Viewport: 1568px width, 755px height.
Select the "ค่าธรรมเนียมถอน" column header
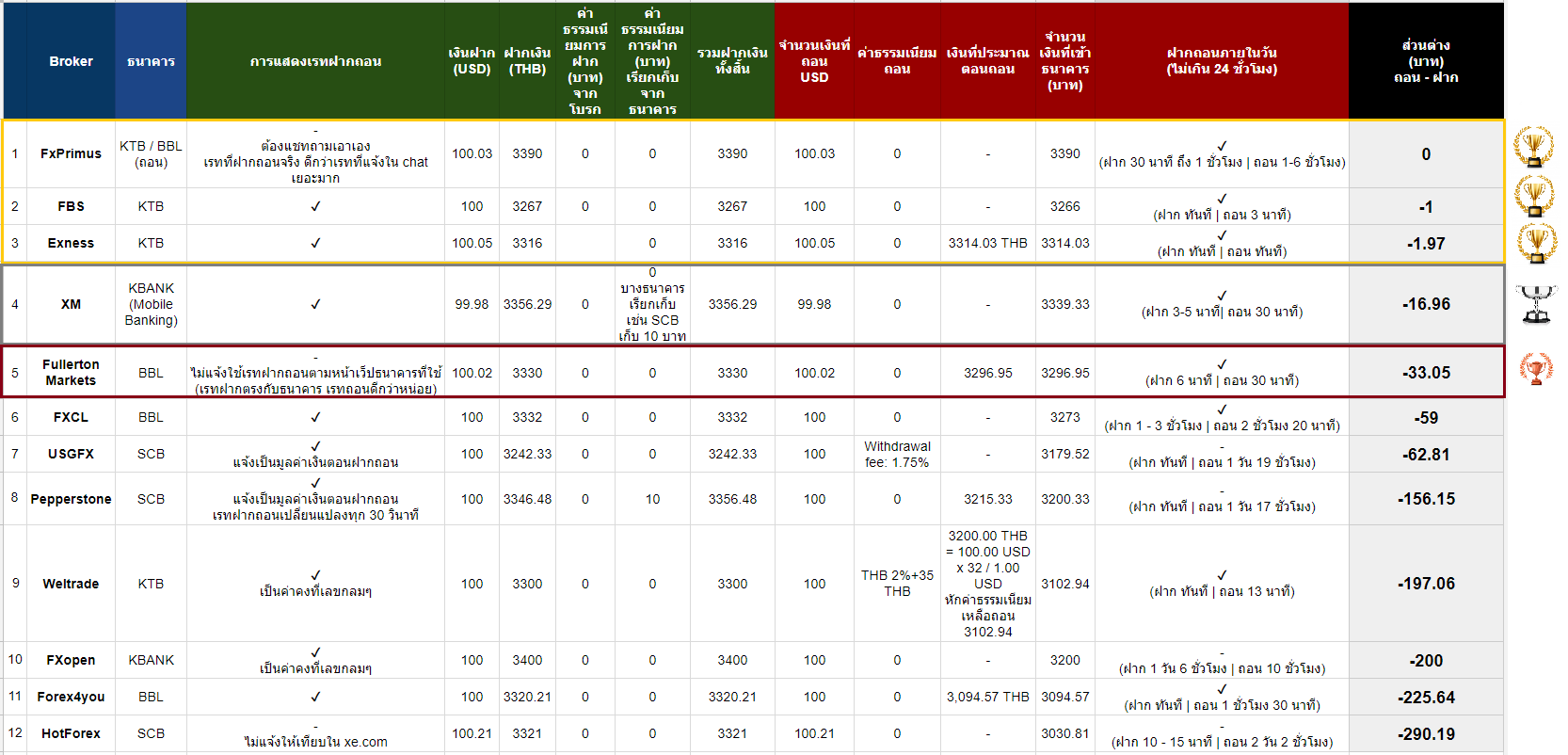pyautogui.click(x=897, y=61)
